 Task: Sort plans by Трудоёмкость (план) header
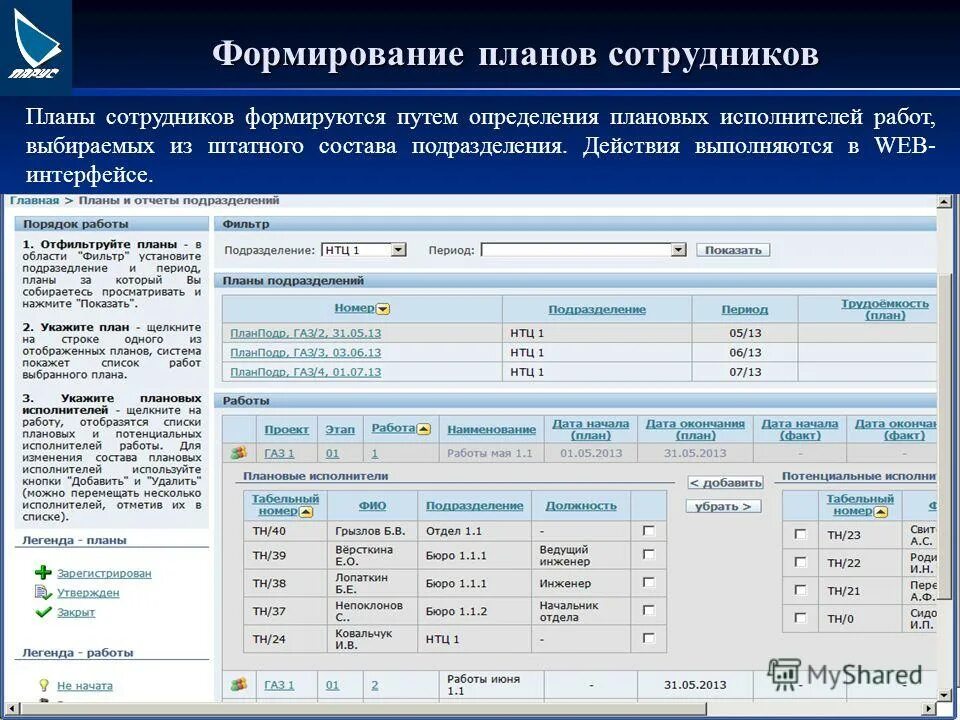pos(885,309)
